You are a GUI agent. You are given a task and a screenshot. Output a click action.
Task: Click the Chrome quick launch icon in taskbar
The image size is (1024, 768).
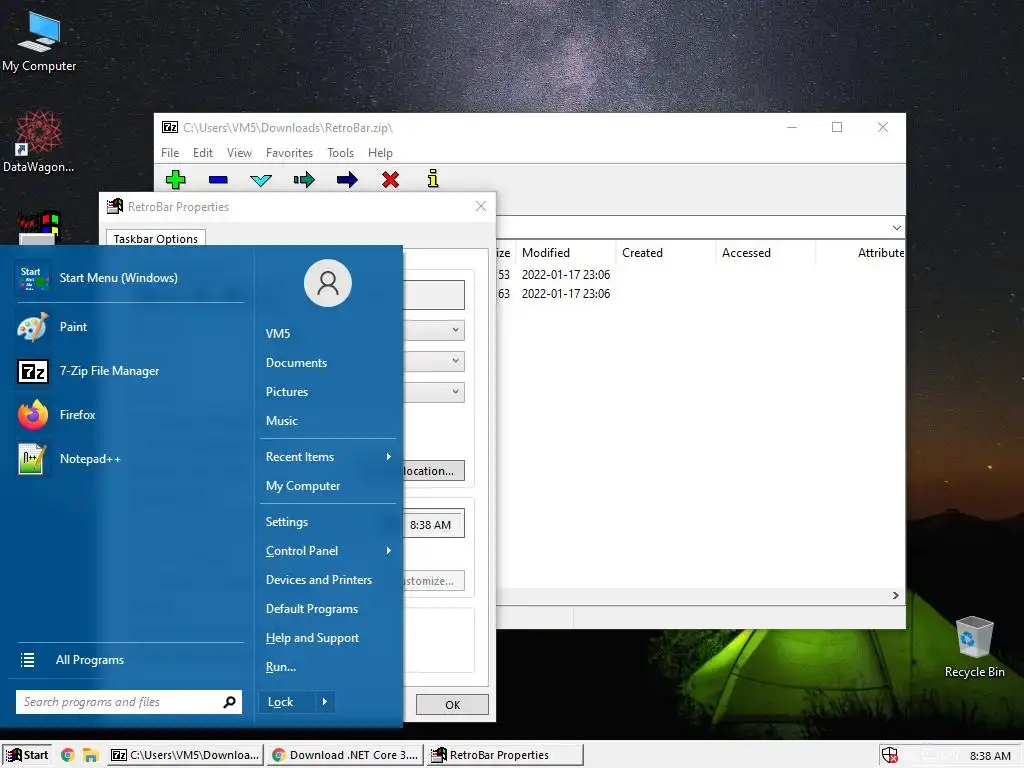pyautogui.click(x=67, y=755)
